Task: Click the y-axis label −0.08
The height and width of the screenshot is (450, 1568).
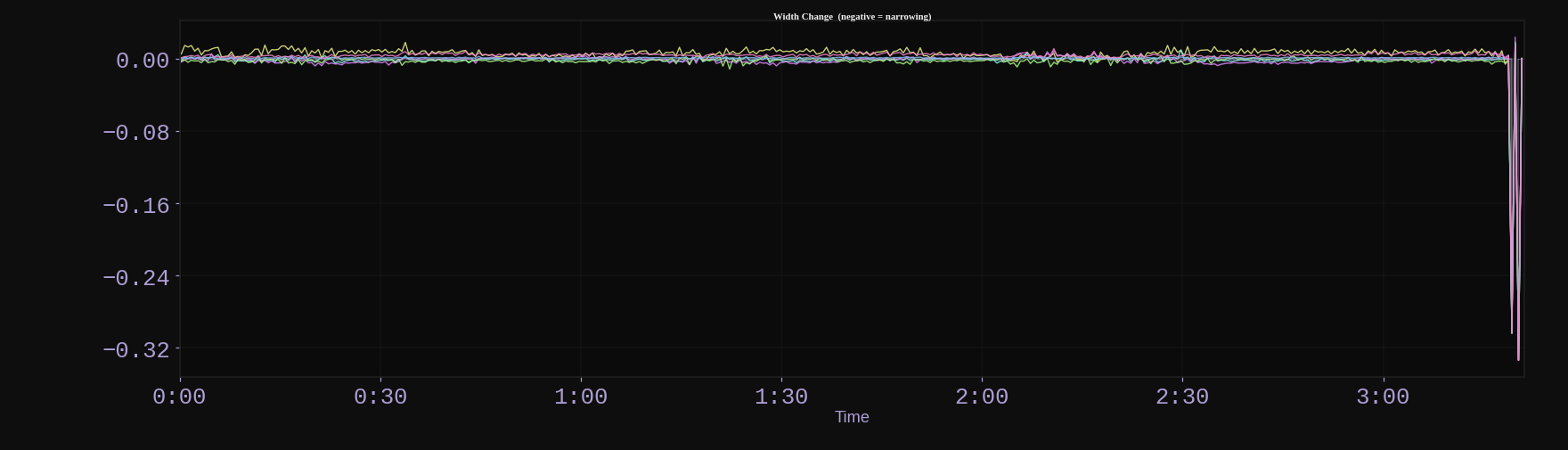Action: click(136, 133)
